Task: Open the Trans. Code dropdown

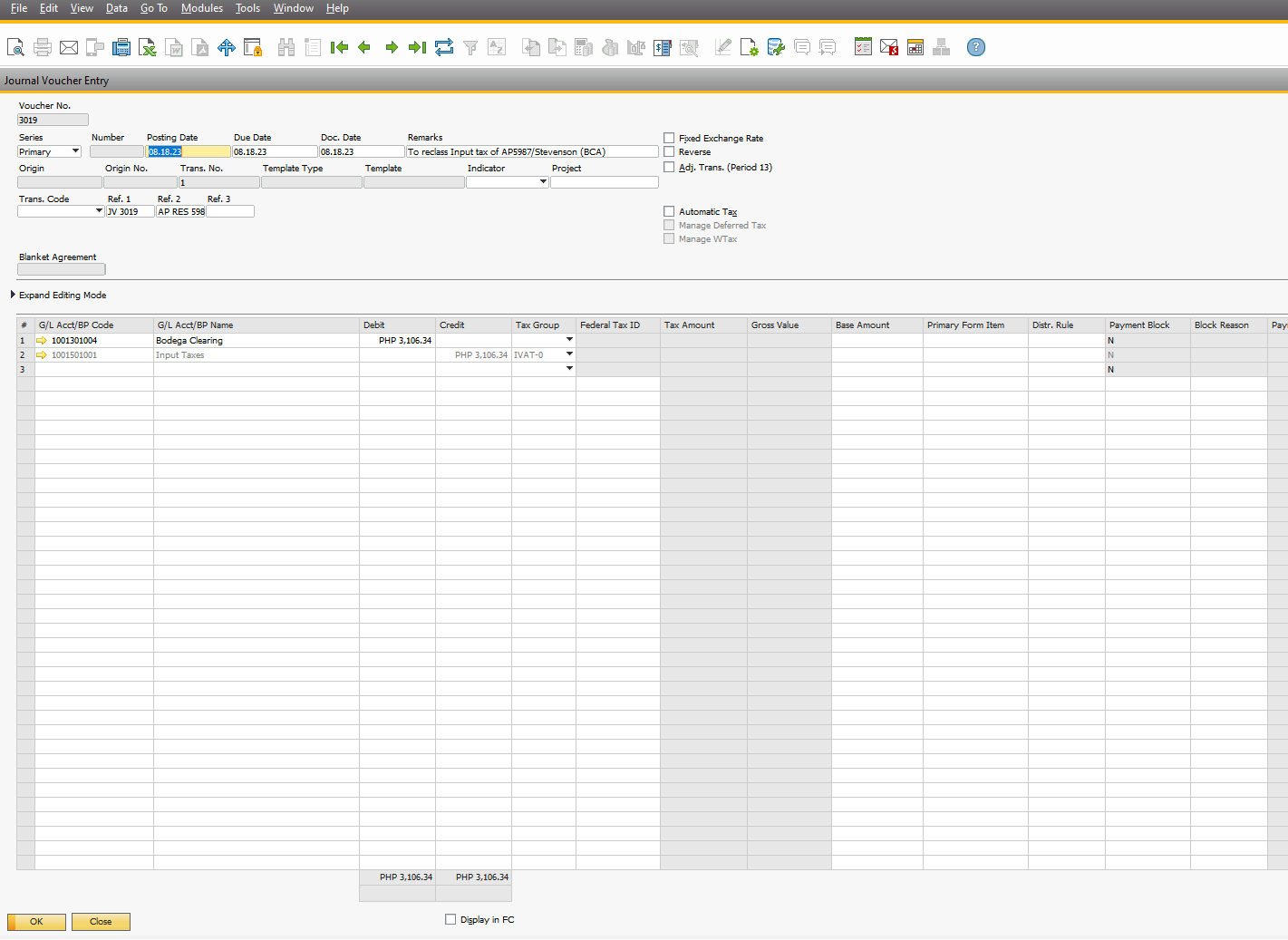Action: pyautogui.click(x=99, y=211)
